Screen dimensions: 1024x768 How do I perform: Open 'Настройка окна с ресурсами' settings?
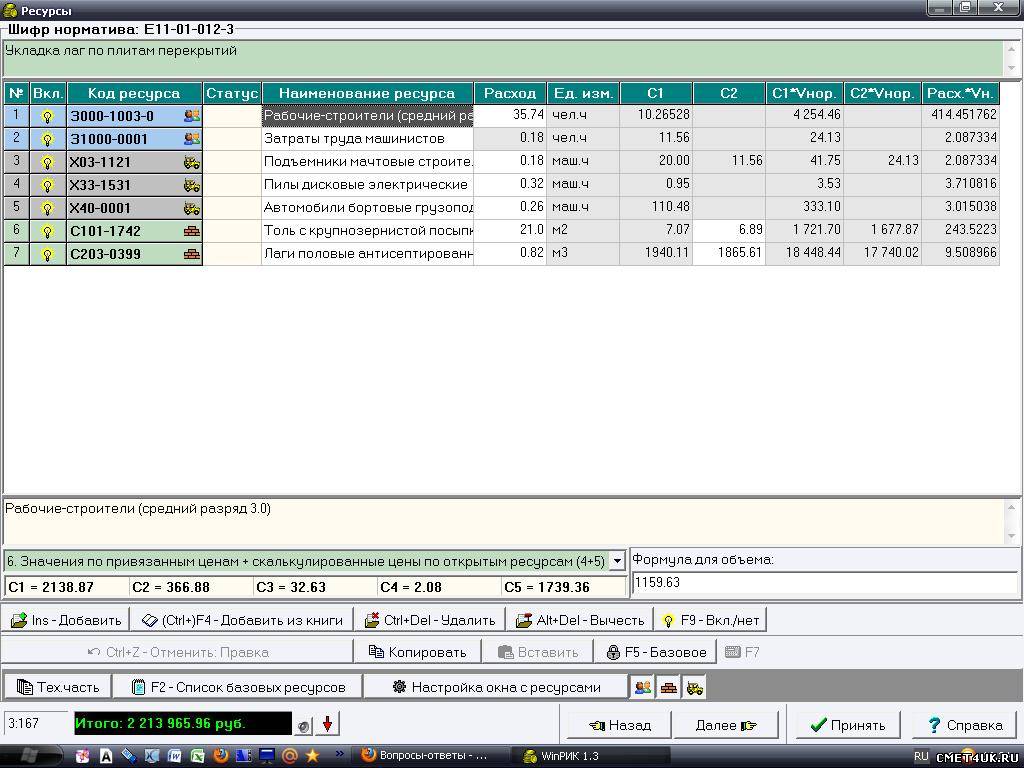(495, 687)
